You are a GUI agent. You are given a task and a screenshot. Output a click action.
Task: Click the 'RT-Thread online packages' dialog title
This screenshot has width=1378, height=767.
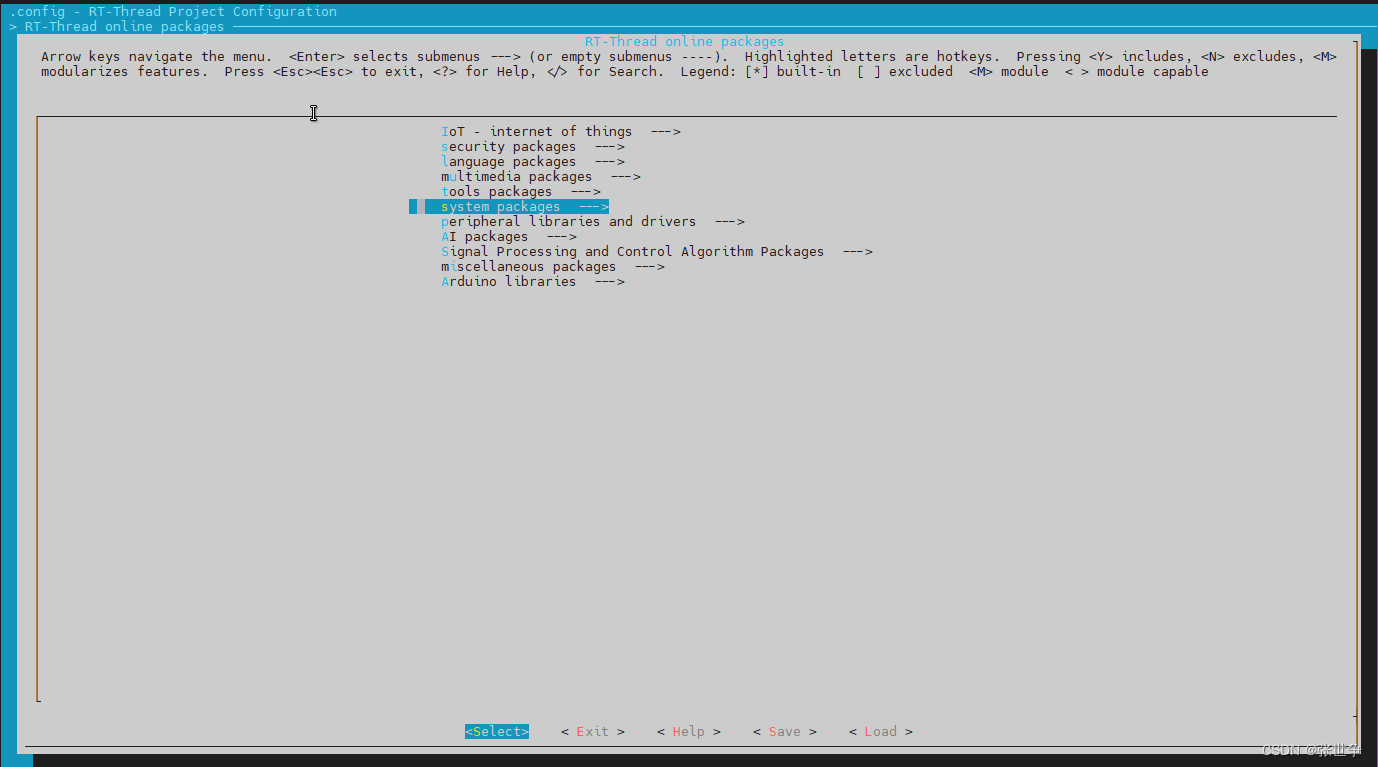[685, 41]
